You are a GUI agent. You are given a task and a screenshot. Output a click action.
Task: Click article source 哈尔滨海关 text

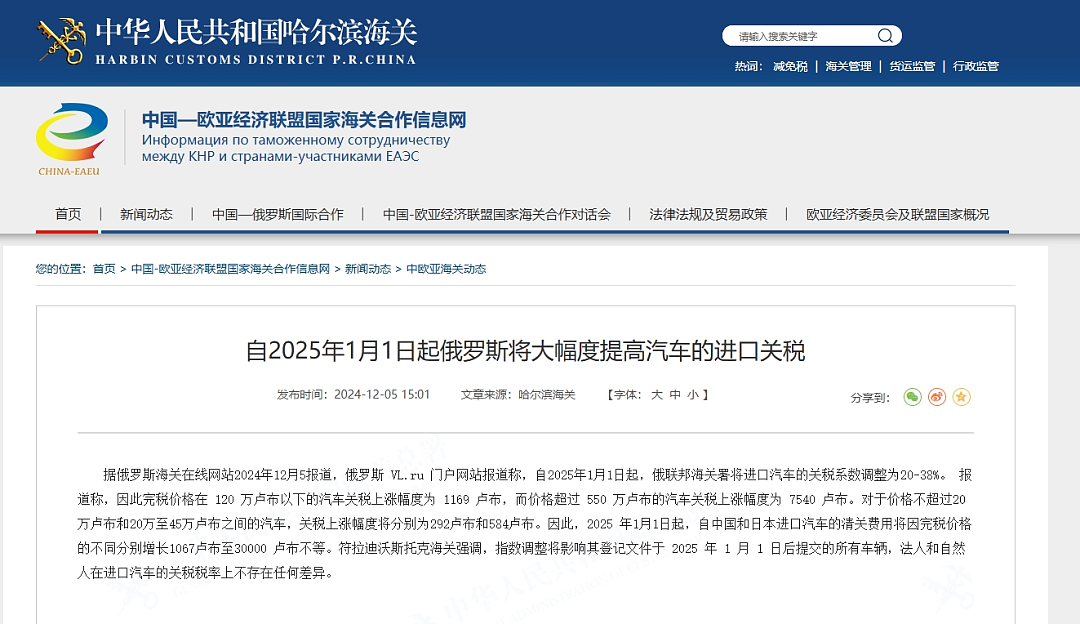pos(546,395)
